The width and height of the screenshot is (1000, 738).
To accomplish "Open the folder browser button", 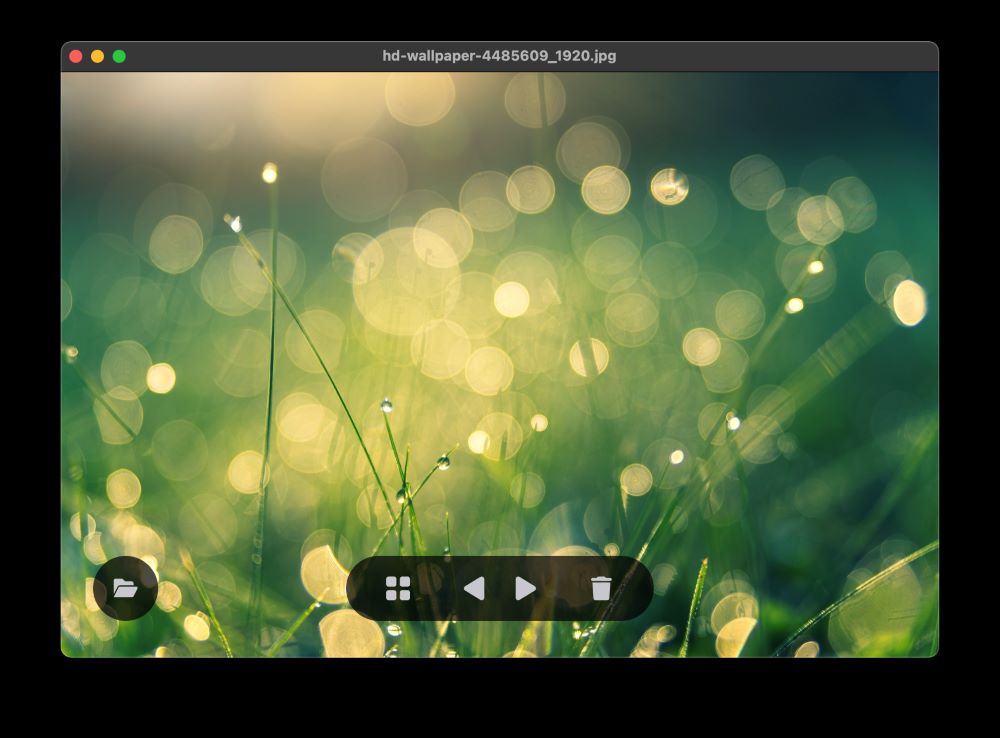I will 125,588.
